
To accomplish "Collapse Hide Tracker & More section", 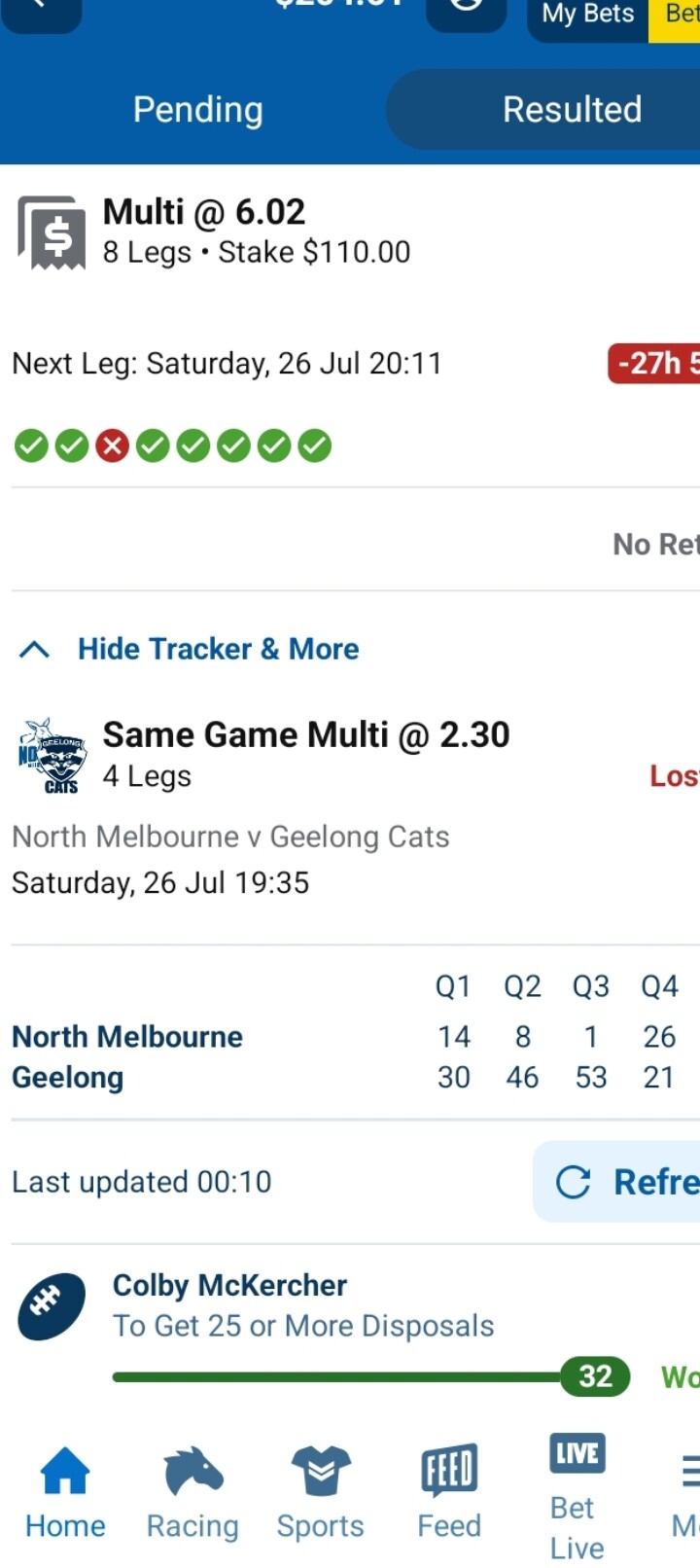I will tap(190, 649).
